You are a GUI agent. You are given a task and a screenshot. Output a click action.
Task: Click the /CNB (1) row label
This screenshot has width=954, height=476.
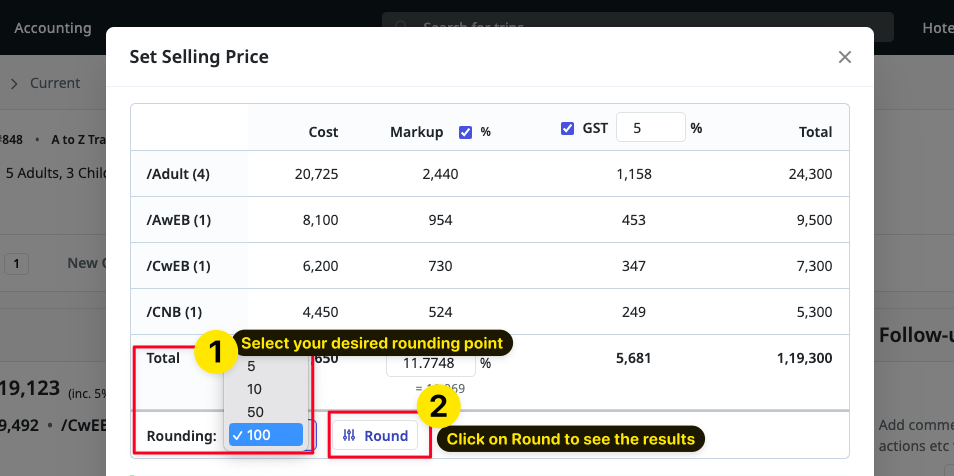174,312
